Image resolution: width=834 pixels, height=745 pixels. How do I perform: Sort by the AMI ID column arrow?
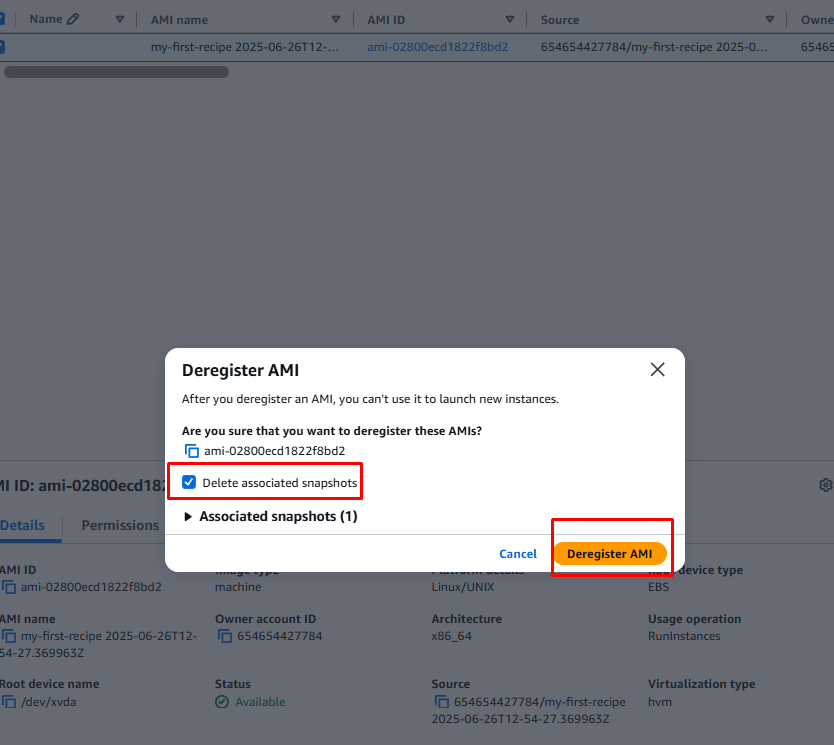click(509, 19)
